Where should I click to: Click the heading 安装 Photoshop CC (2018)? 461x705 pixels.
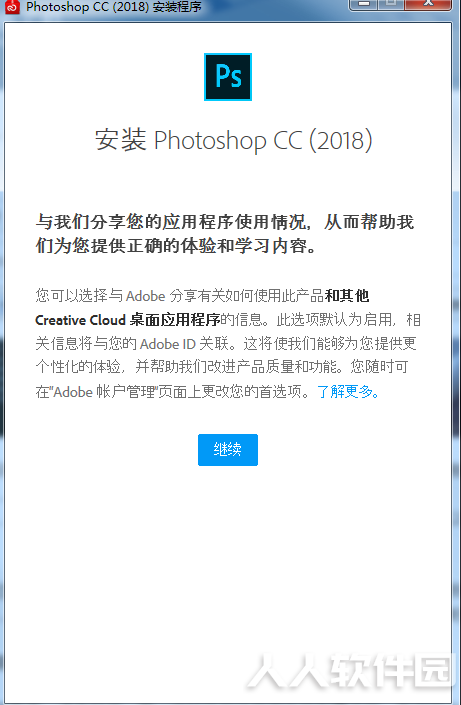pos(234,140)
